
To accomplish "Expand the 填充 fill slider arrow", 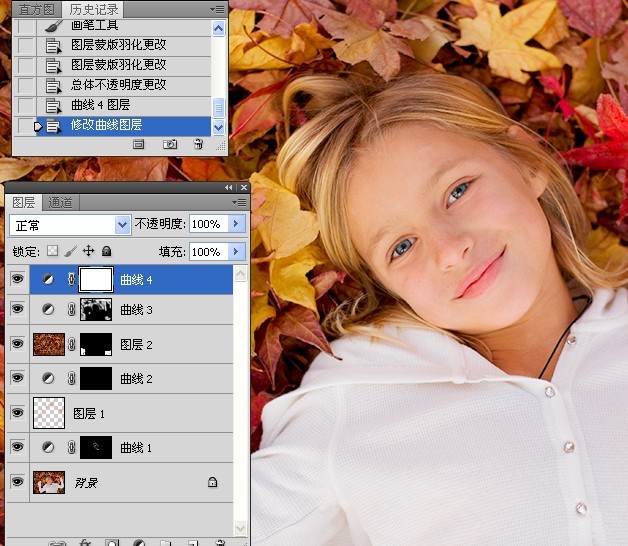I will tap(236, 252).
